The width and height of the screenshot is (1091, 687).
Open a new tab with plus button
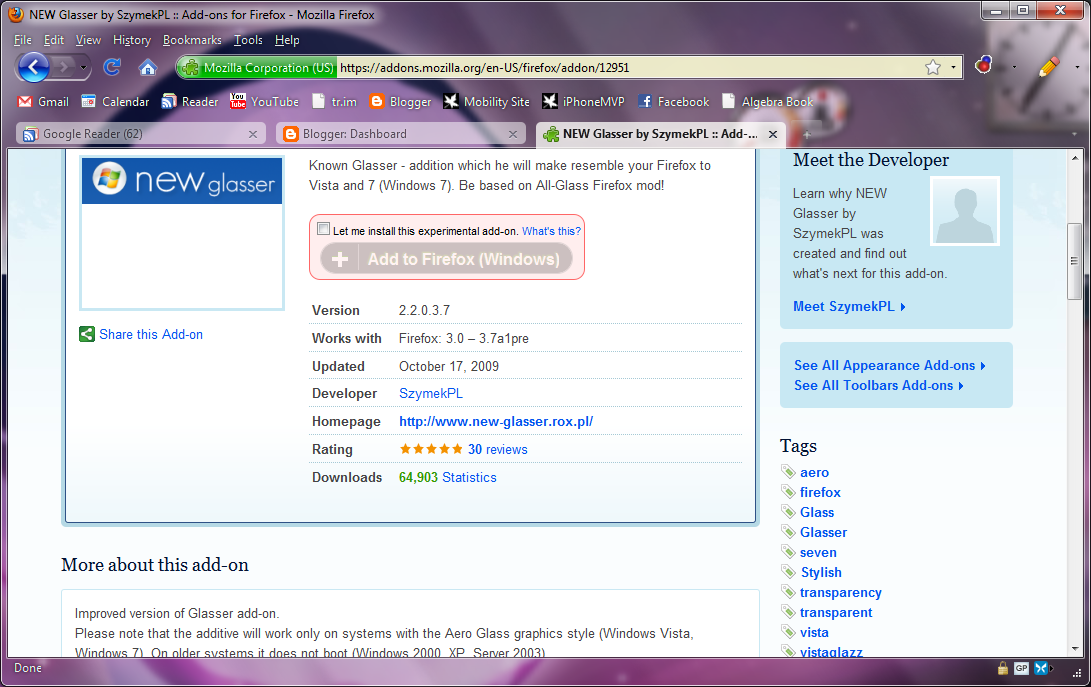[807, 134]
